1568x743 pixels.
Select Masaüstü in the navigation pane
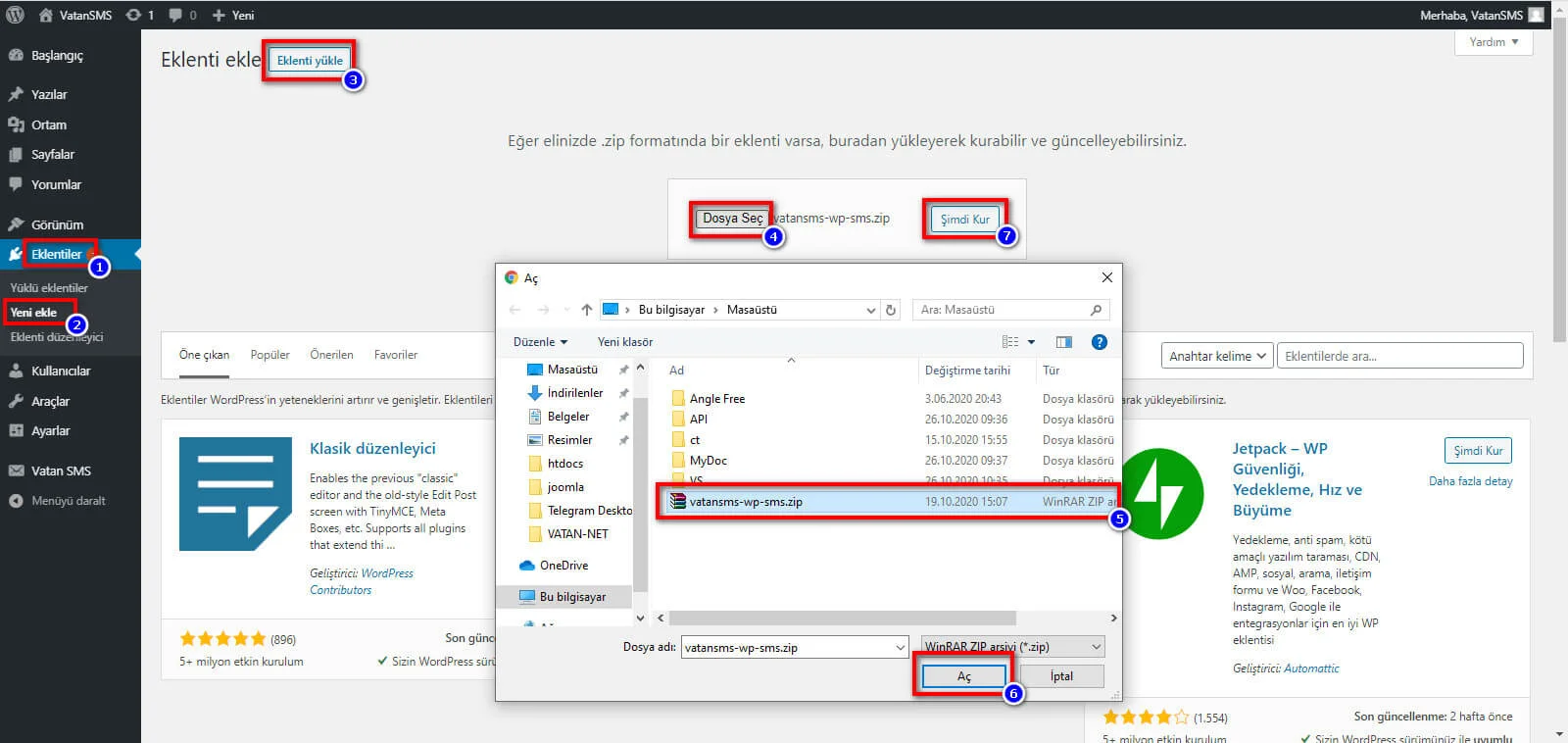pyautogui.click(x=572, y=370)
